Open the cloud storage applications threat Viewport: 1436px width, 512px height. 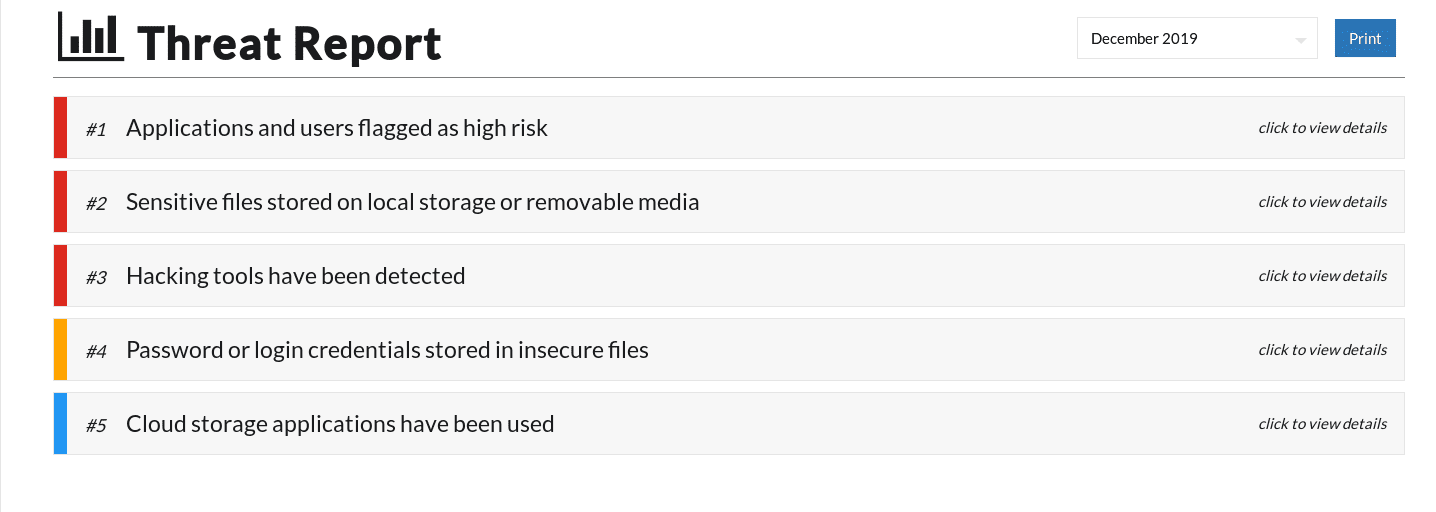pos(340,424)
